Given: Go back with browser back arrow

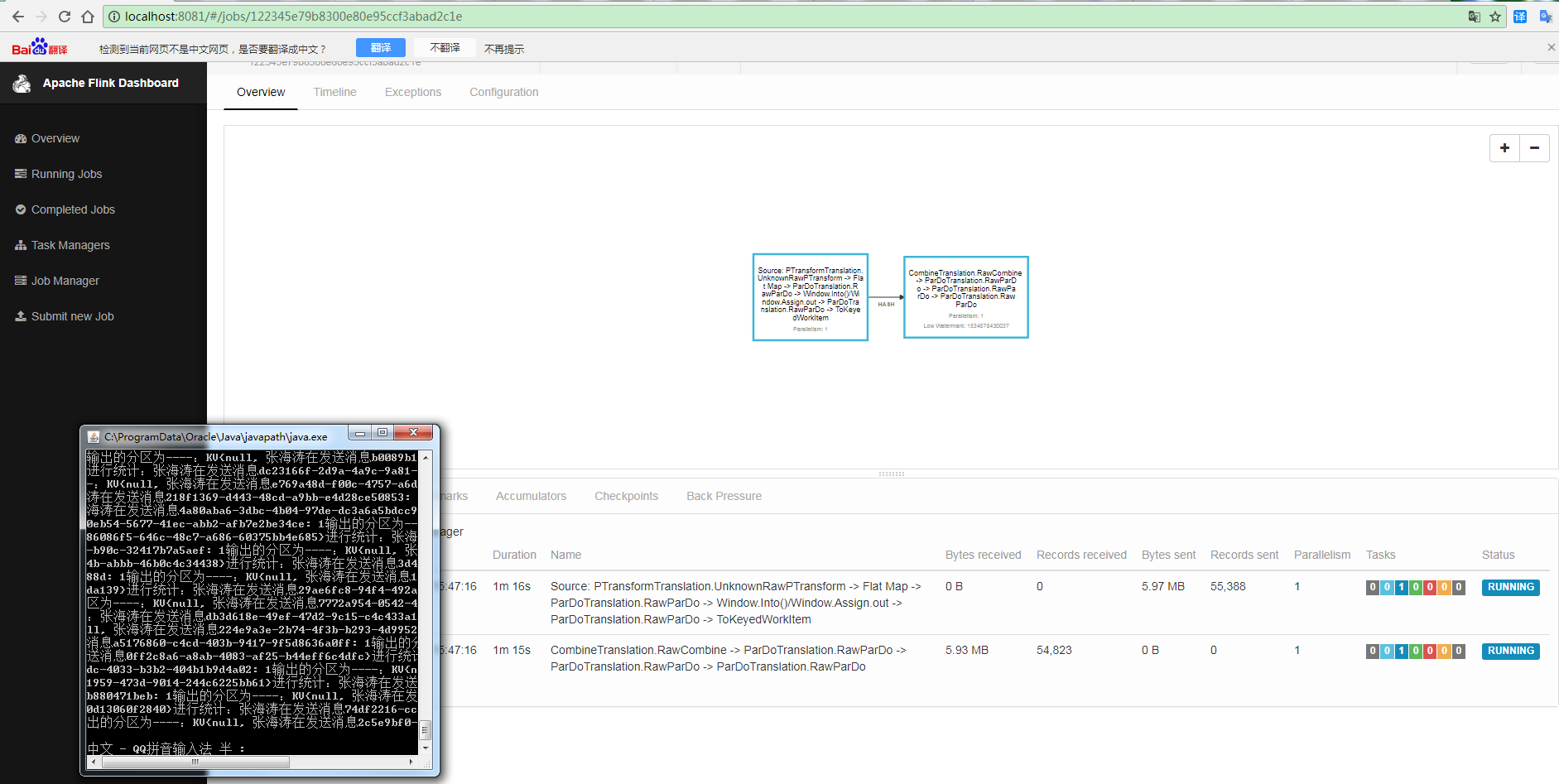Looking at the screenshot, I should [x=18, y=17].
